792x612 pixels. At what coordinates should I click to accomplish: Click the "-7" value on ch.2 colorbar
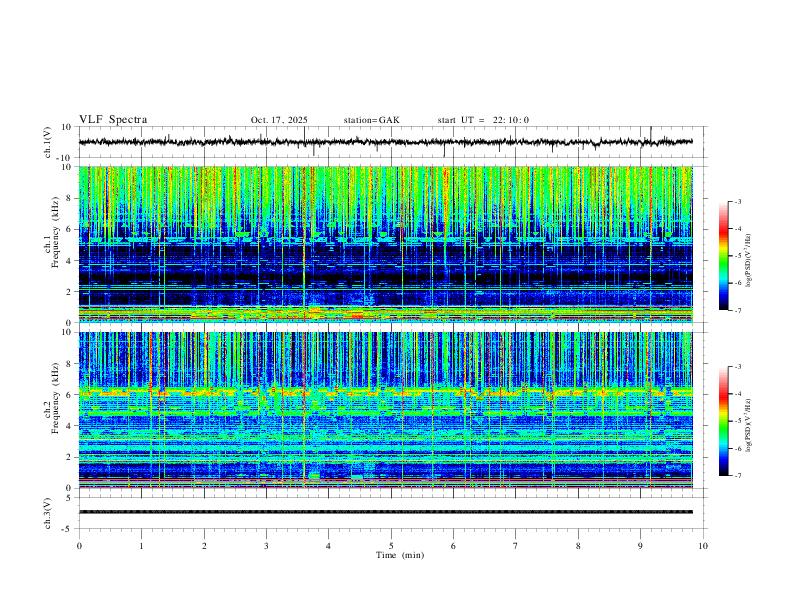tap(738, 475)
